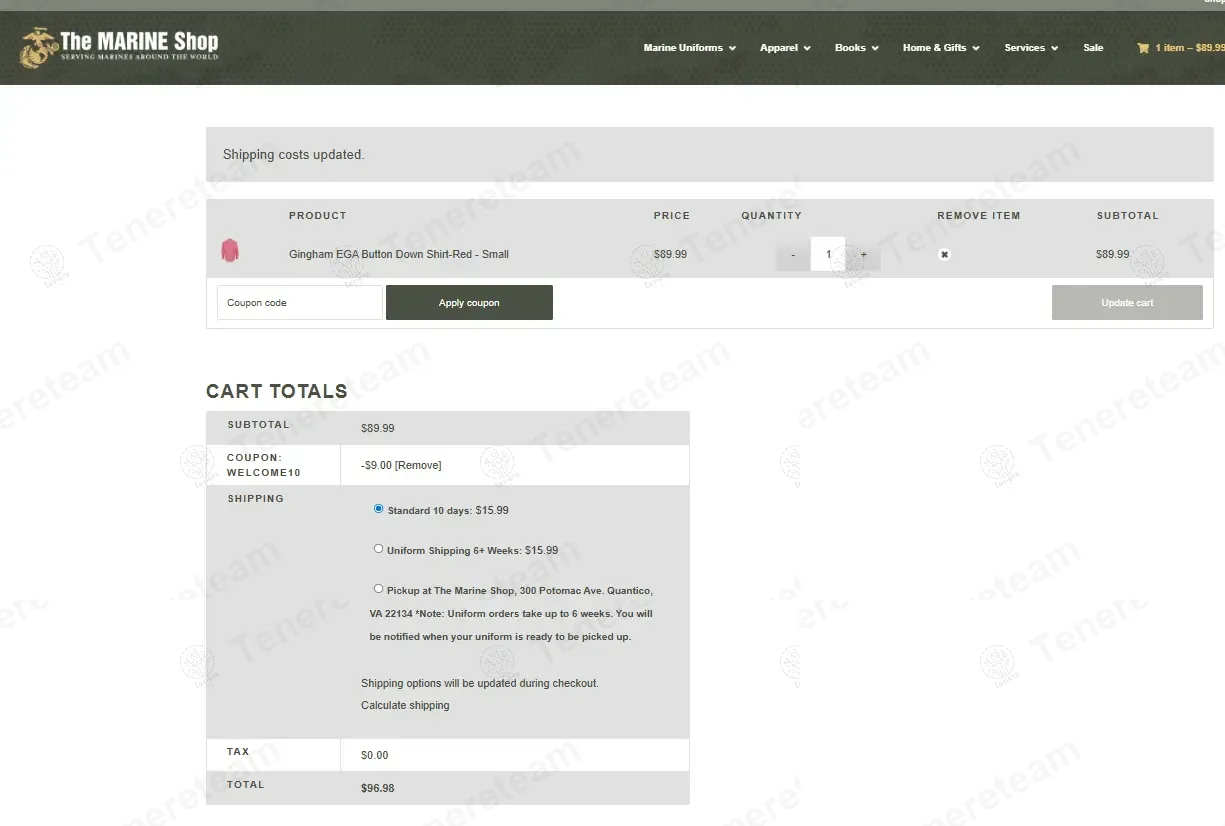The width and height of the screenshot is (1225, 826).
Task: Open the Calculate shipping link
Action: (x=405, y=705)
